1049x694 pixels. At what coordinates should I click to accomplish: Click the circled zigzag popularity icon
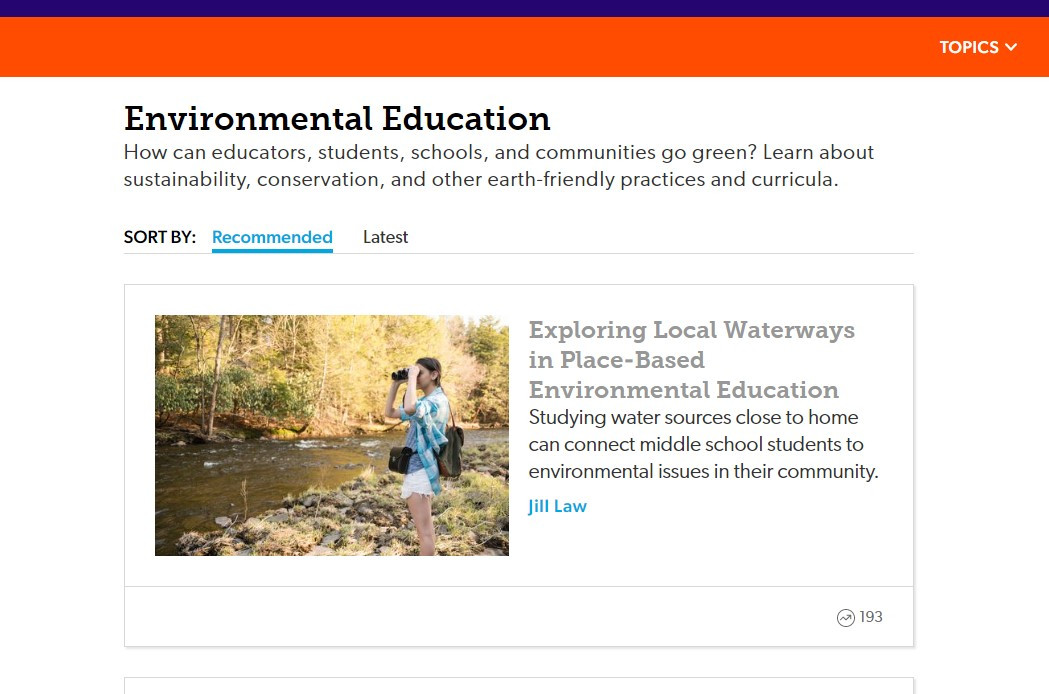click(846, 617)
